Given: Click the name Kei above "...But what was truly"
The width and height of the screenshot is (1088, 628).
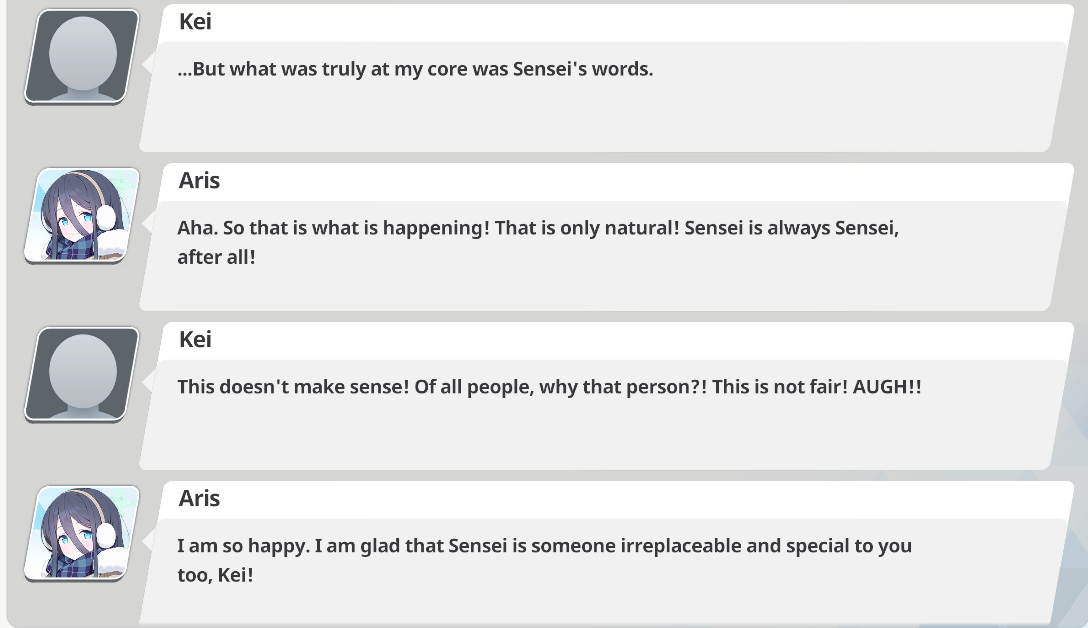Looking at the screenshot, I should 195,22.
